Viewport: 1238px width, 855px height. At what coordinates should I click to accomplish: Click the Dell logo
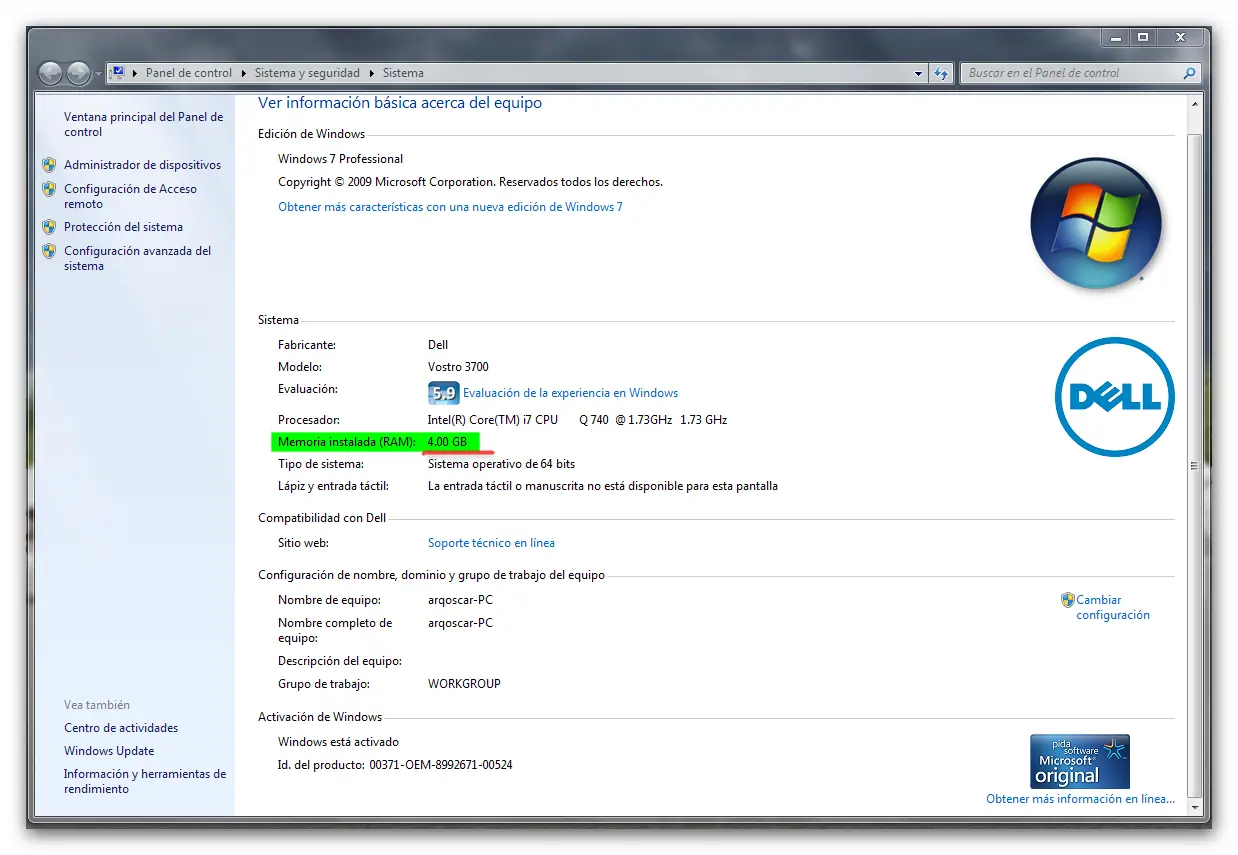(x=1115, y=397)
